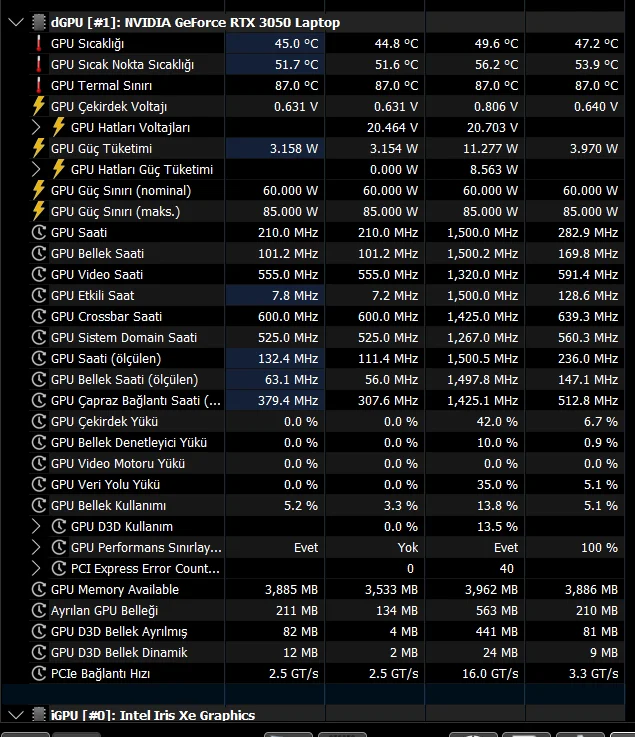Click the 1,320.0 MHz video clock value
The image size is (635, 737).
(483, 274)
